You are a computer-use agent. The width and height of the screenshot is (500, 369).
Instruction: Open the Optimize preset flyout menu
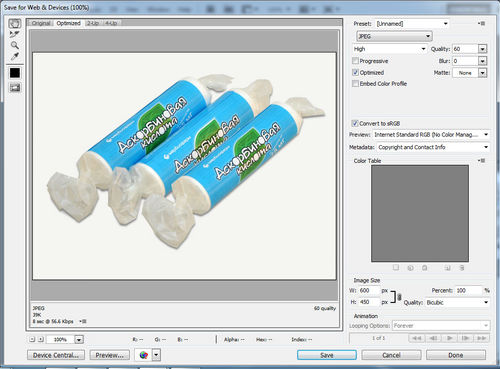click(x=482, y=23)
